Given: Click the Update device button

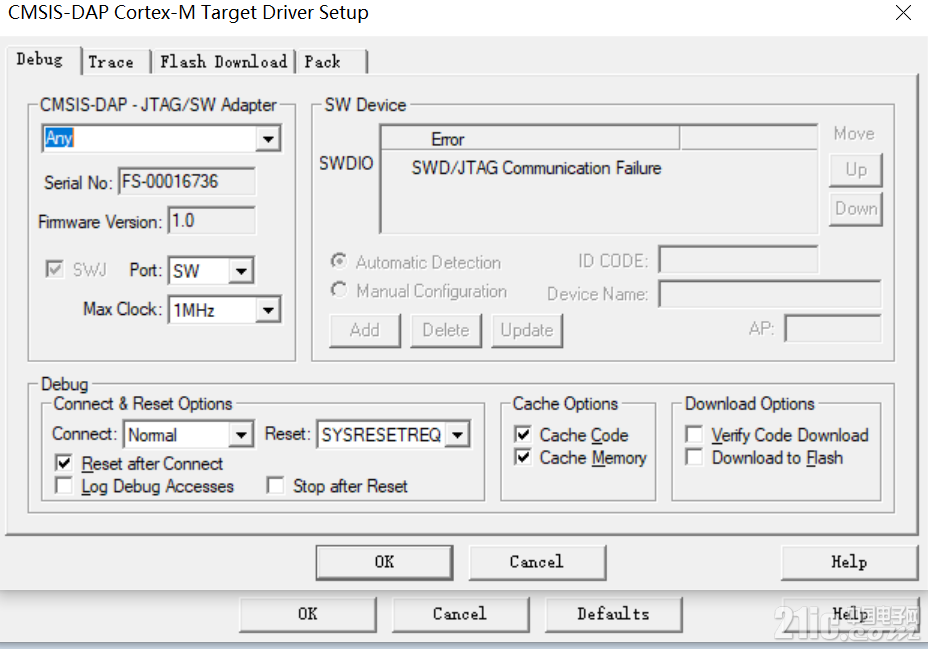Looking at the screenshot, I should coord(527,330).
